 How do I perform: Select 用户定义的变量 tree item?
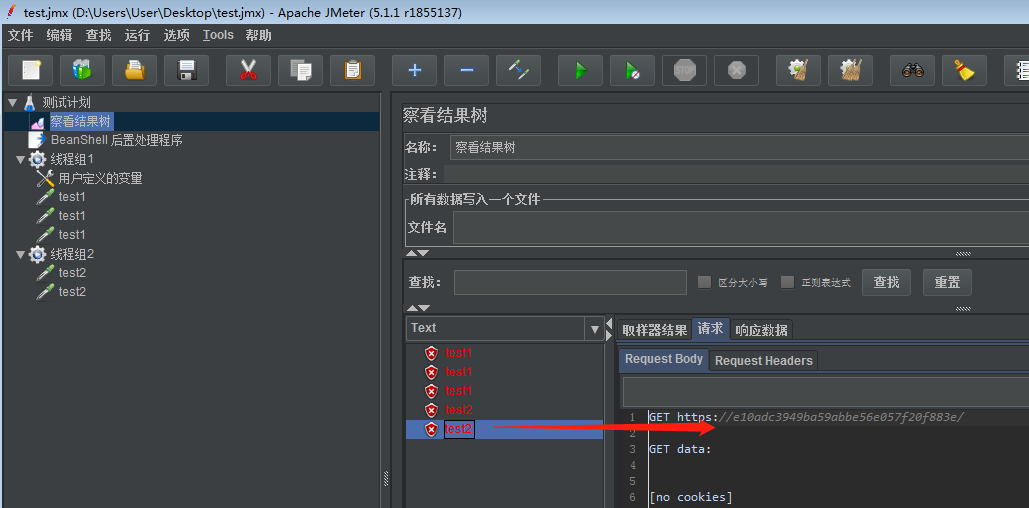point(100,179)
